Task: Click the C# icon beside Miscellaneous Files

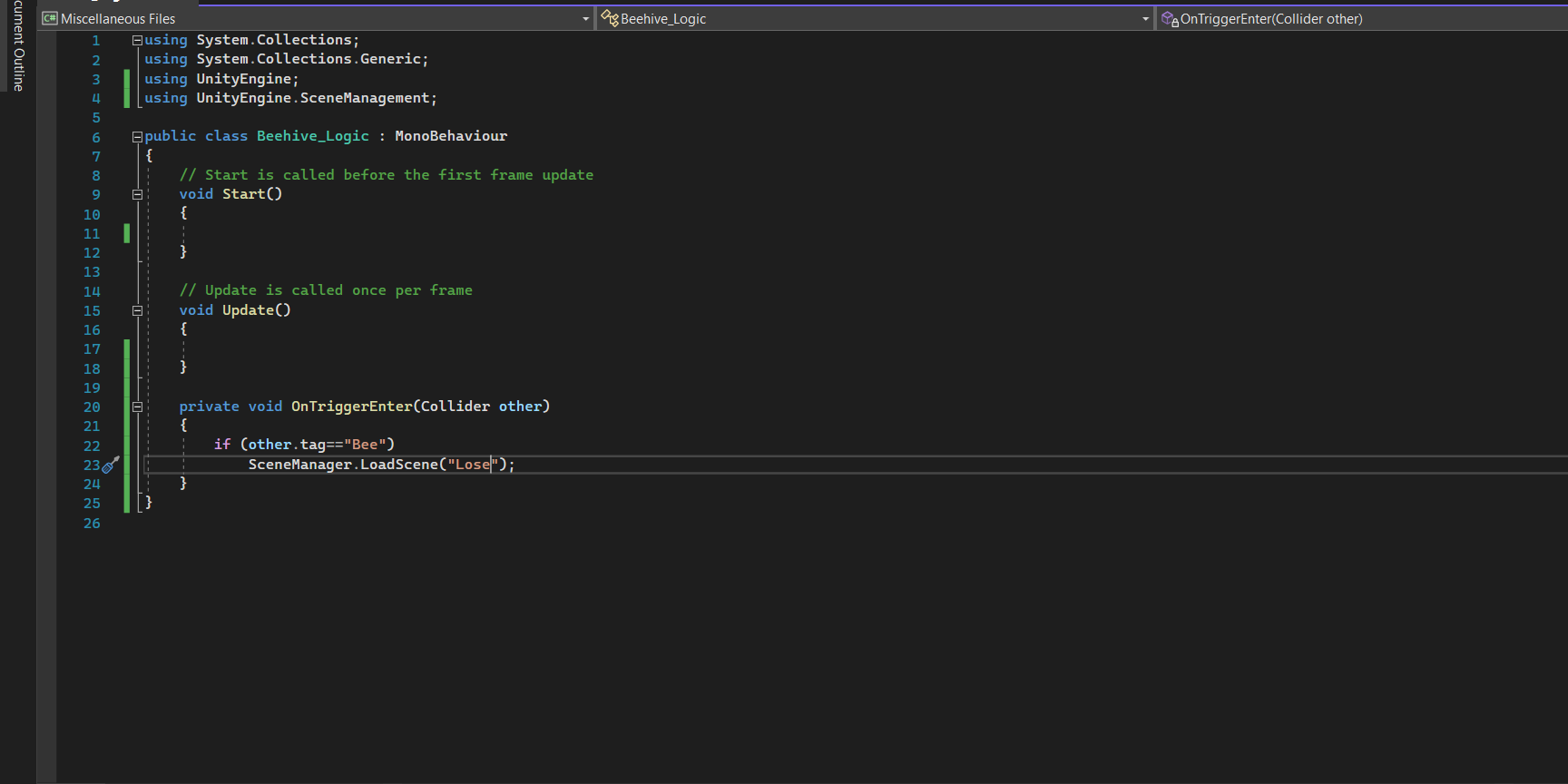Action: pos(50,18)
